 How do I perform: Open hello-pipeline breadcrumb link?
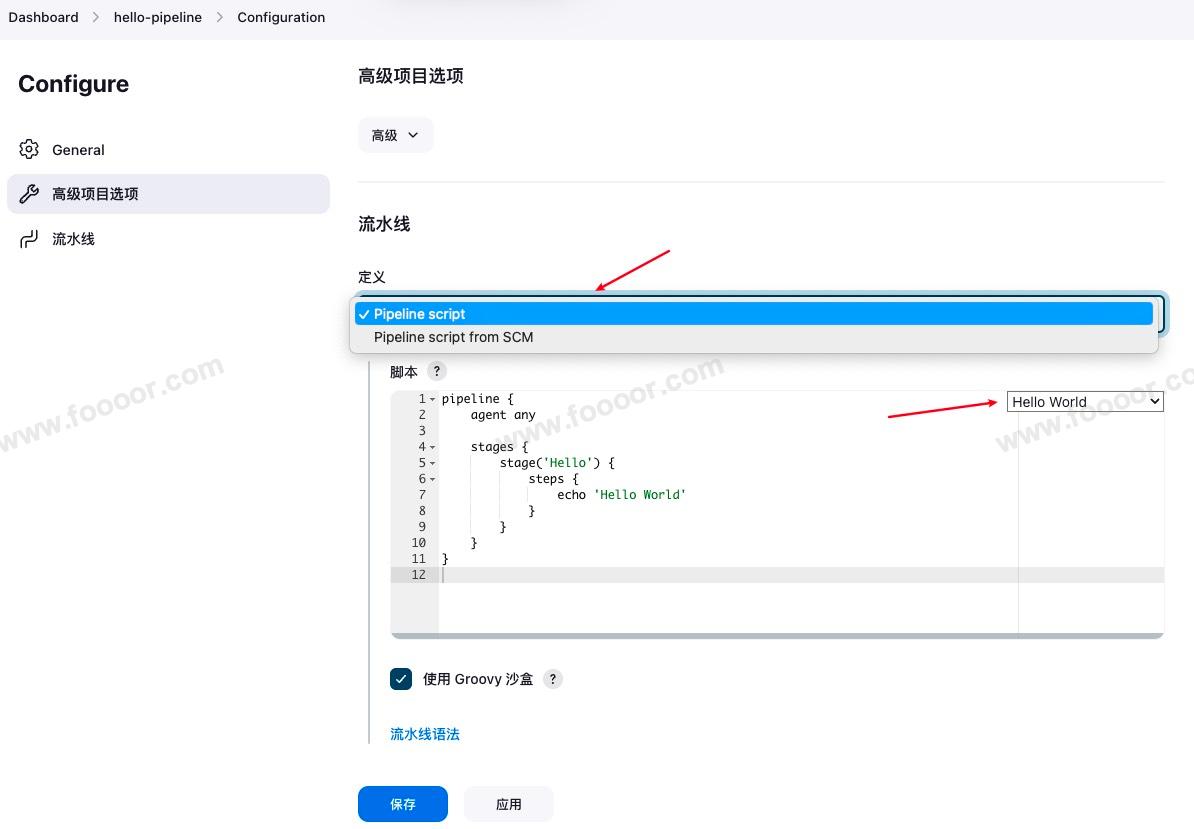[x=157, y=17]
